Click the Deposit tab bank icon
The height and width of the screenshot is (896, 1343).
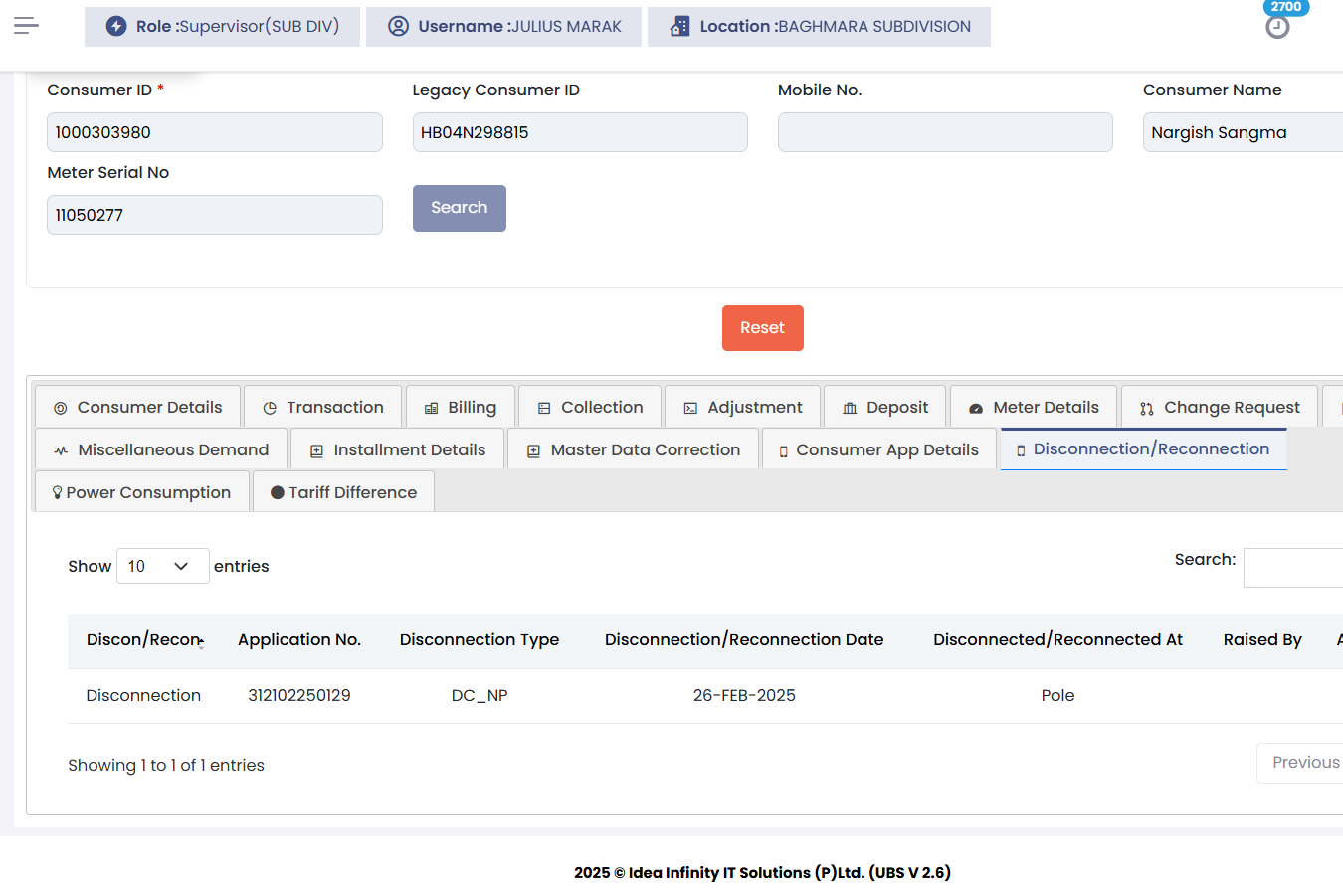[850, 408]
